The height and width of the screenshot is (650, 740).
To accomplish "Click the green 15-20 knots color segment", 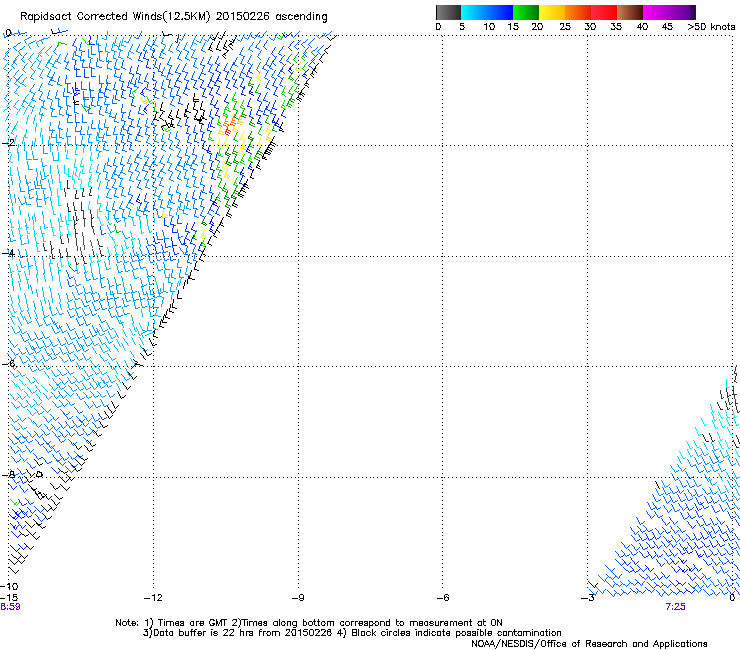I will pyautogui.click(x=526, y=12).
